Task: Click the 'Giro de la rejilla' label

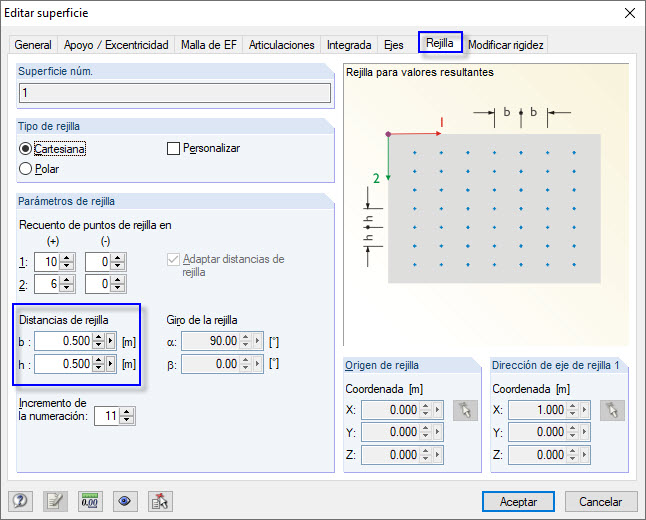Action: pyautogui.click(x=201, y=320)
